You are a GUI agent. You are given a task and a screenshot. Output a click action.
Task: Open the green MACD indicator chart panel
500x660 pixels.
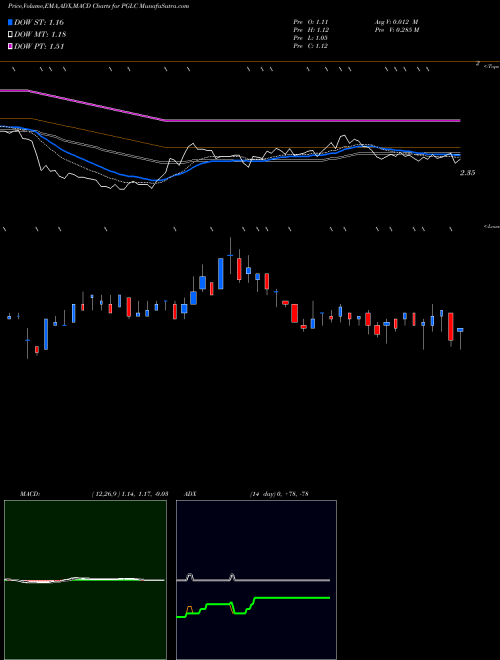(85, 580)
